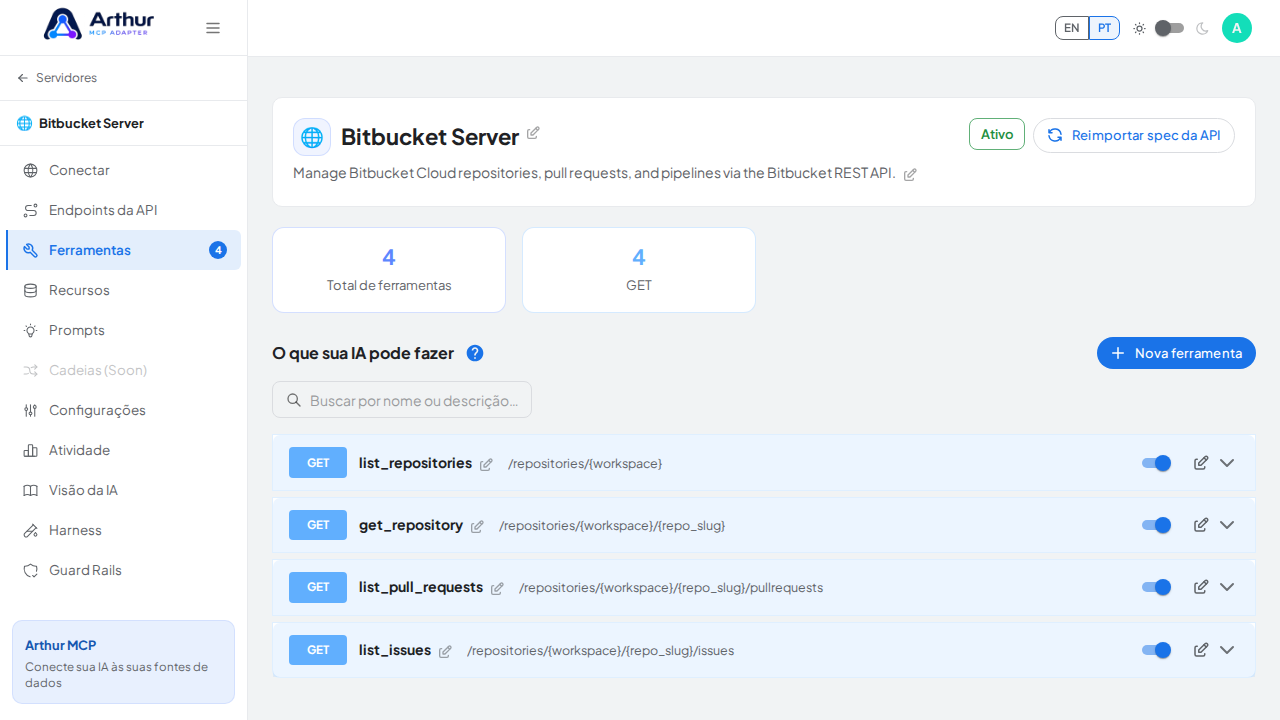Click the back arrow next to Servidores
The image size is (1280, 720).
click(23, 78)
